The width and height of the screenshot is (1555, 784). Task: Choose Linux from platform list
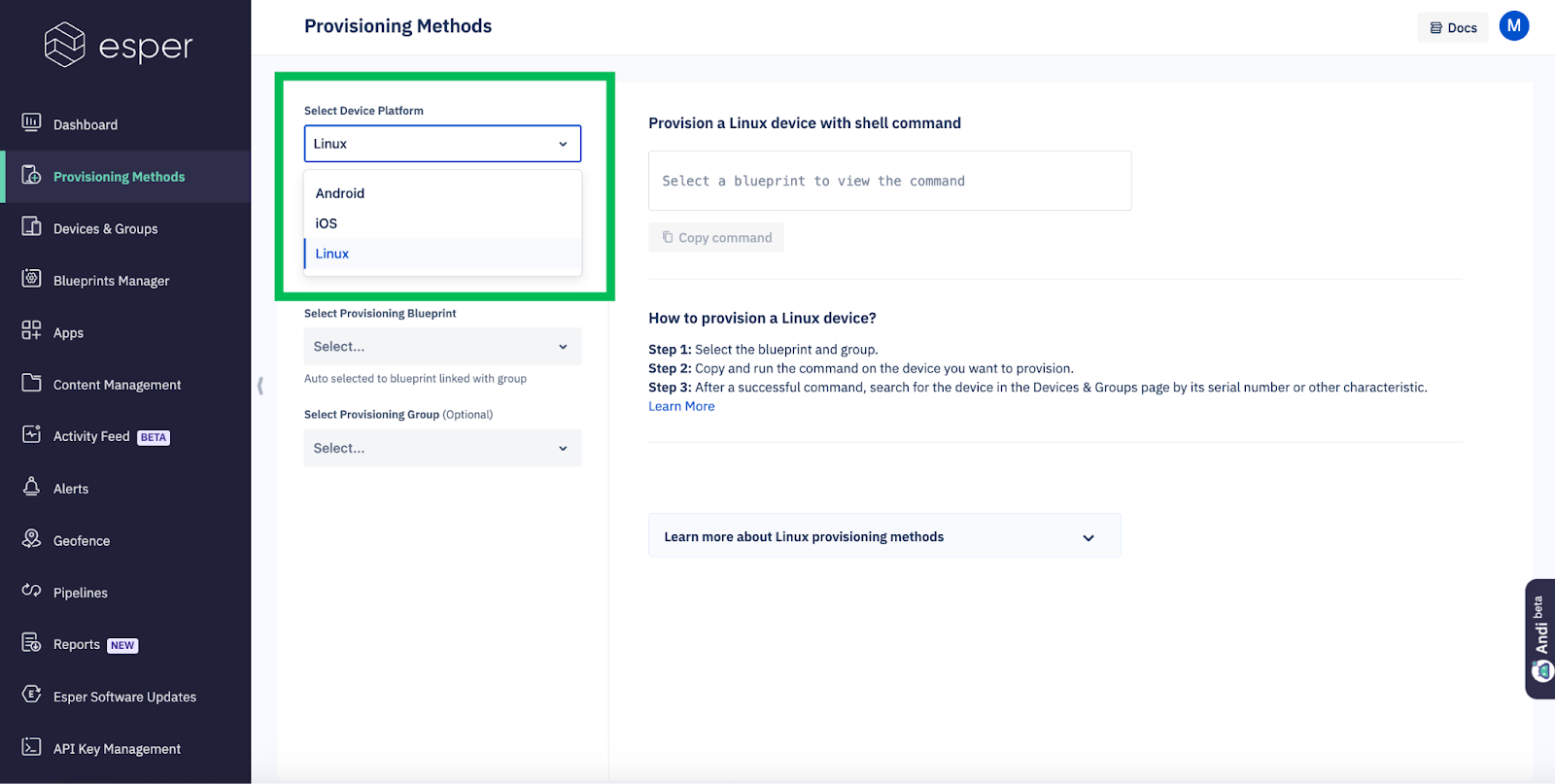pyautogui.click(x=442, y=254)
